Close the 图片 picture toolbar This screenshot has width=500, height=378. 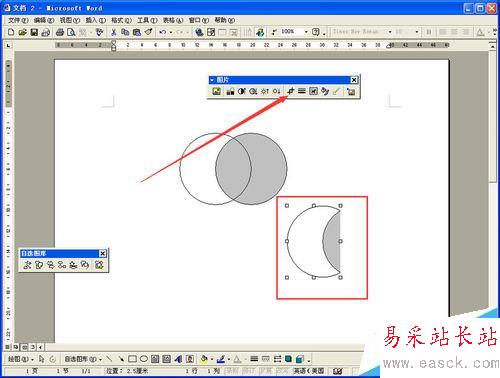point(354,80)
